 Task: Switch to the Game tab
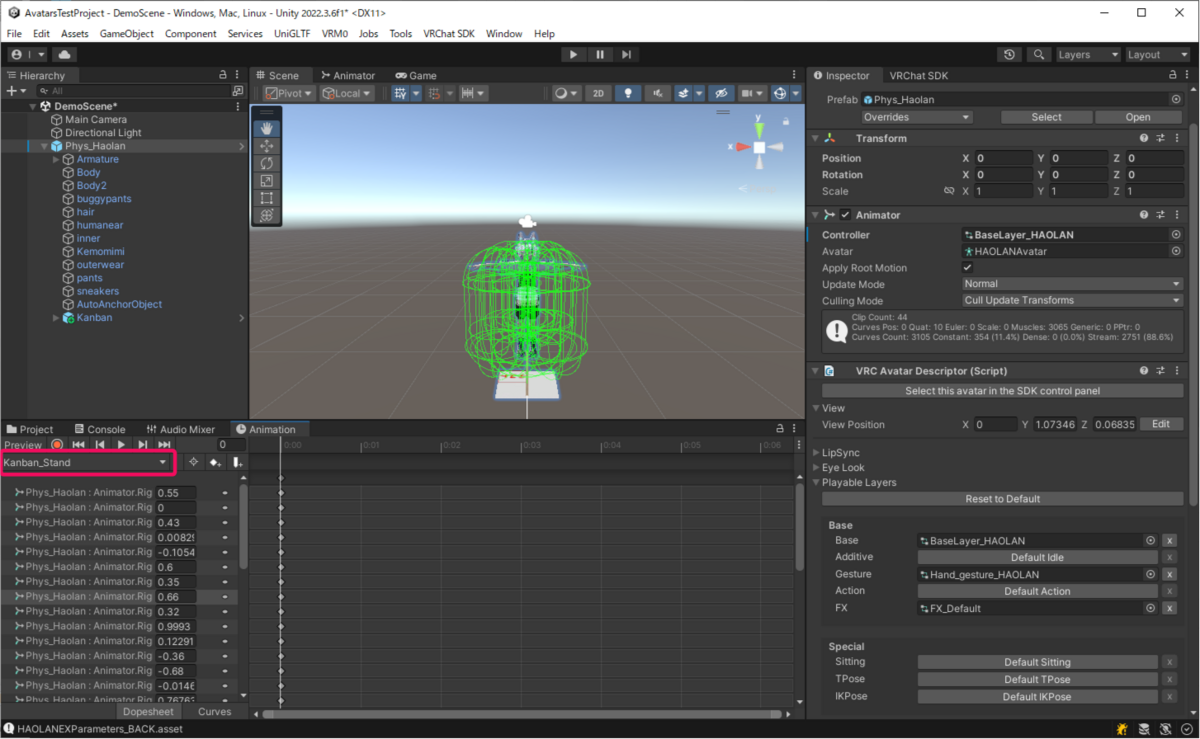(415, 75)
